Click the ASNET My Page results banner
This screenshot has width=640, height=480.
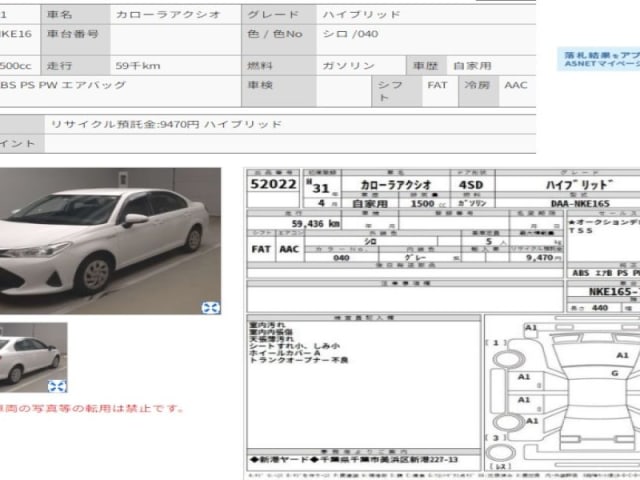pos(599,59)
